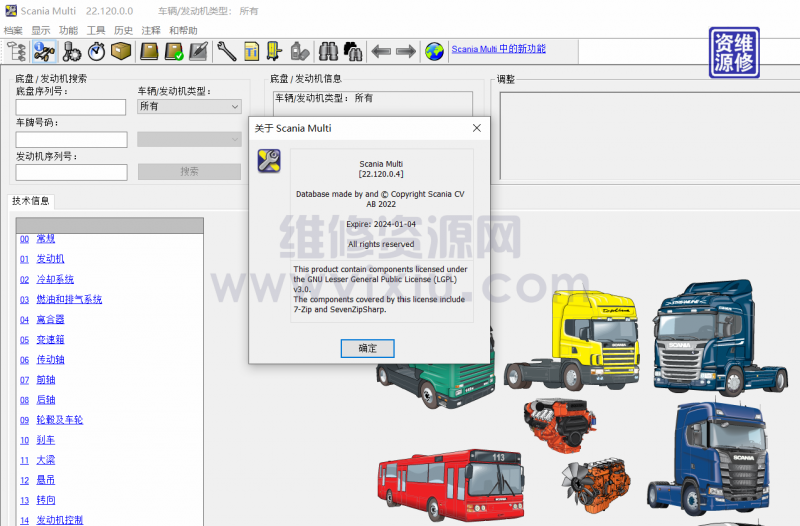Open the 13 转向 link
800x526 pixels.
pos(37,500)
